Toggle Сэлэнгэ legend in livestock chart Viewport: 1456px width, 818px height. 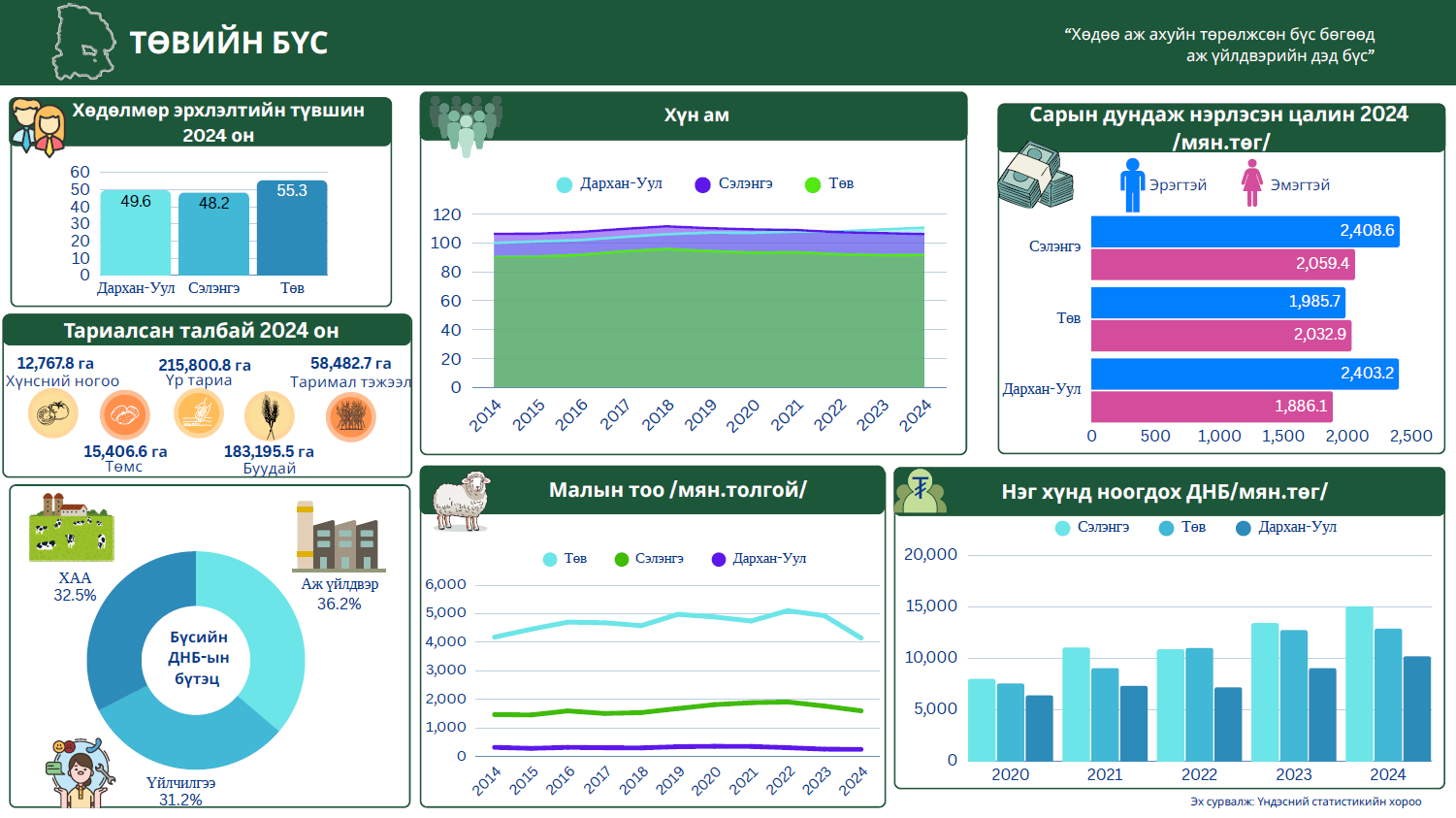click(649, 559)
